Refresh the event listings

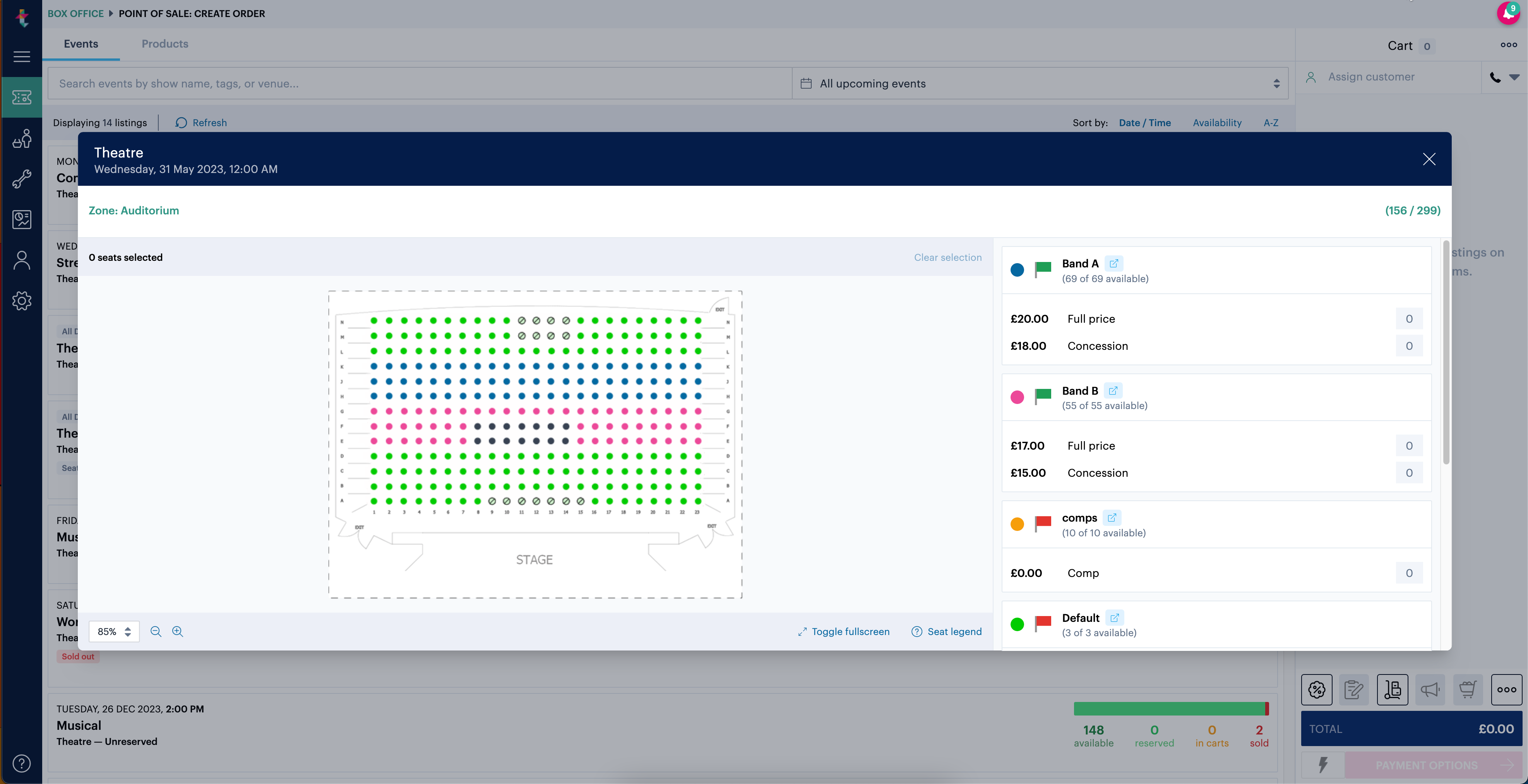click(201, 123)
